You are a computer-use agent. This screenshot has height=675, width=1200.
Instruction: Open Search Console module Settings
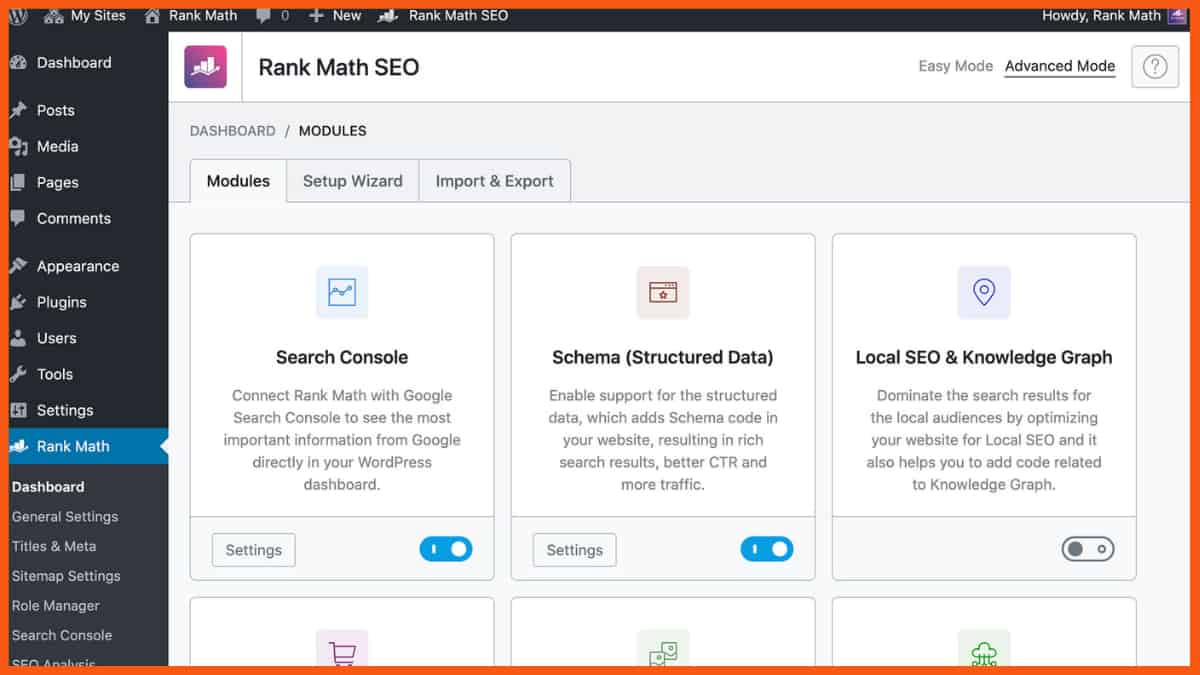253,549
